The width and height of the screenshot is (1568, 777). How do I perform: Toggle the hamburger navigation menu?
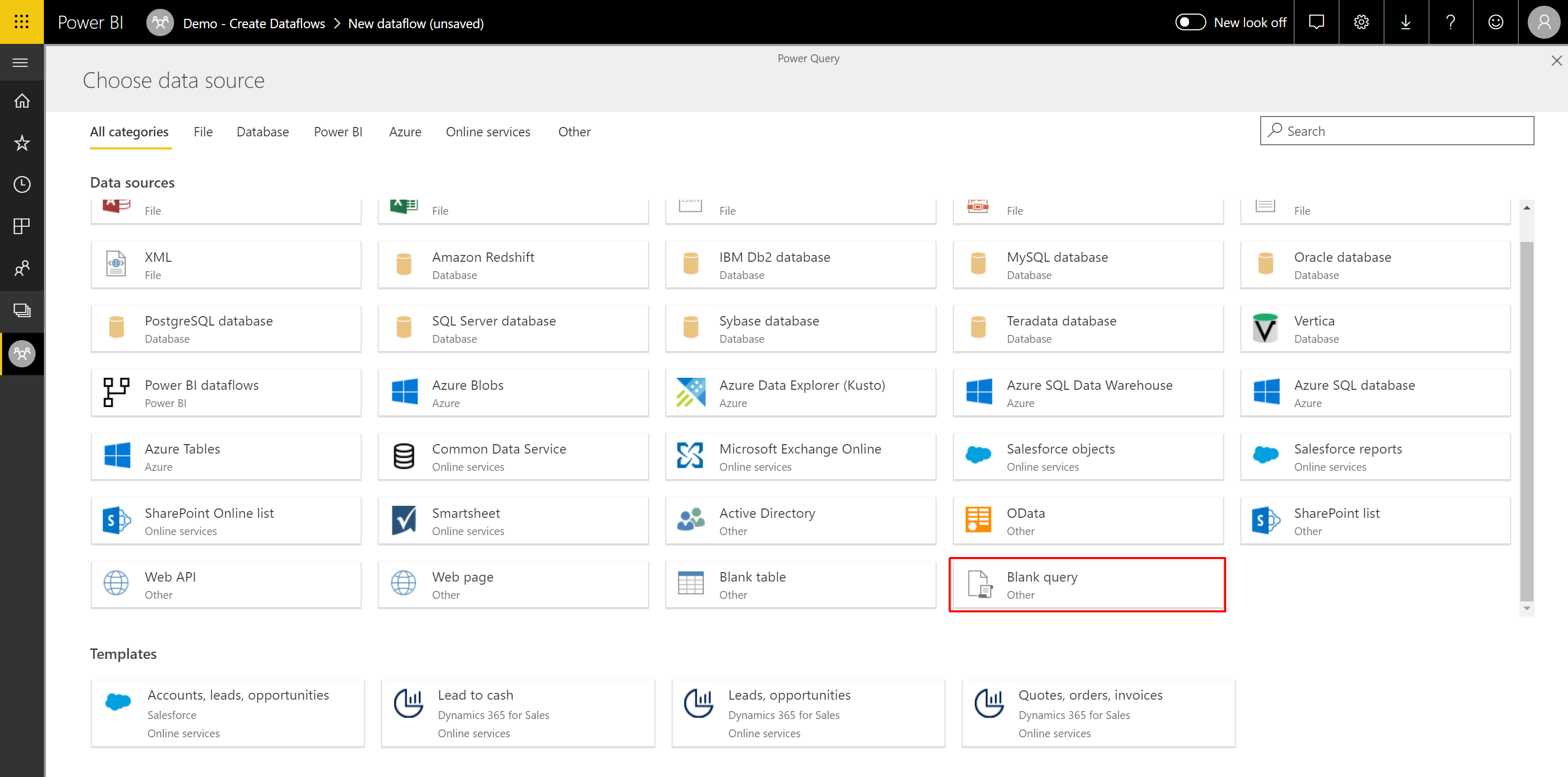tap(21, 63)
